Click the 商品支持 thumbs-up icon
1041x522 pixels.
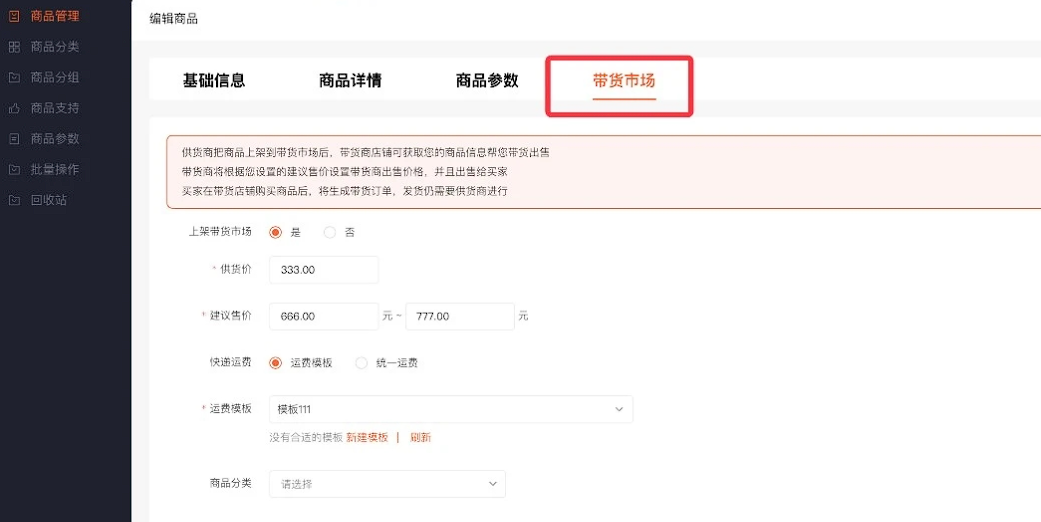click(x=14, y=108)
